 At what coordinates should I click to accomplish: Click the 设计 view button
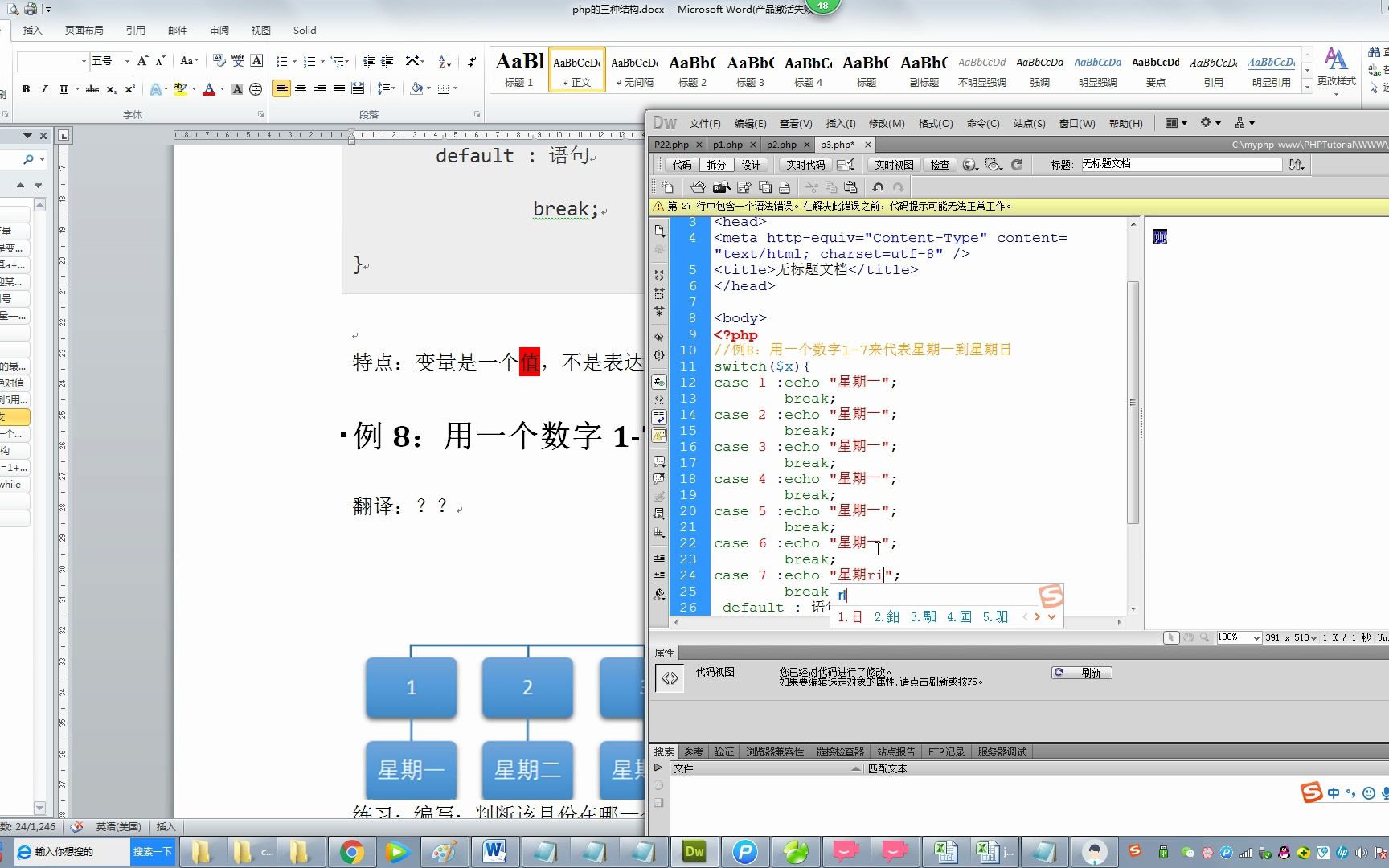pos(751,165)
